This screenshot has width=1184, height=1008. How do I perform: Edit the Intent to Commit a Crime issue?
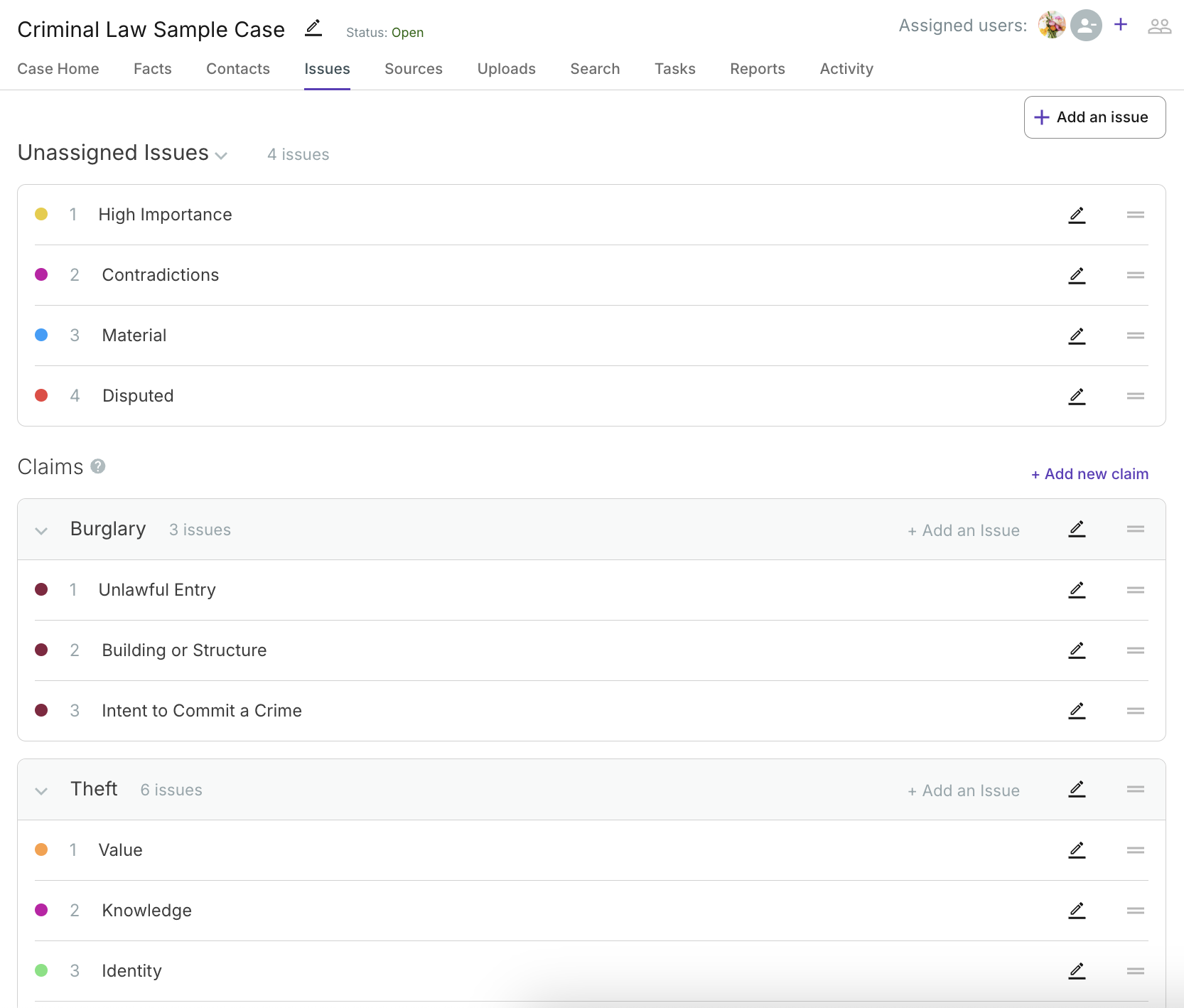1077,711
